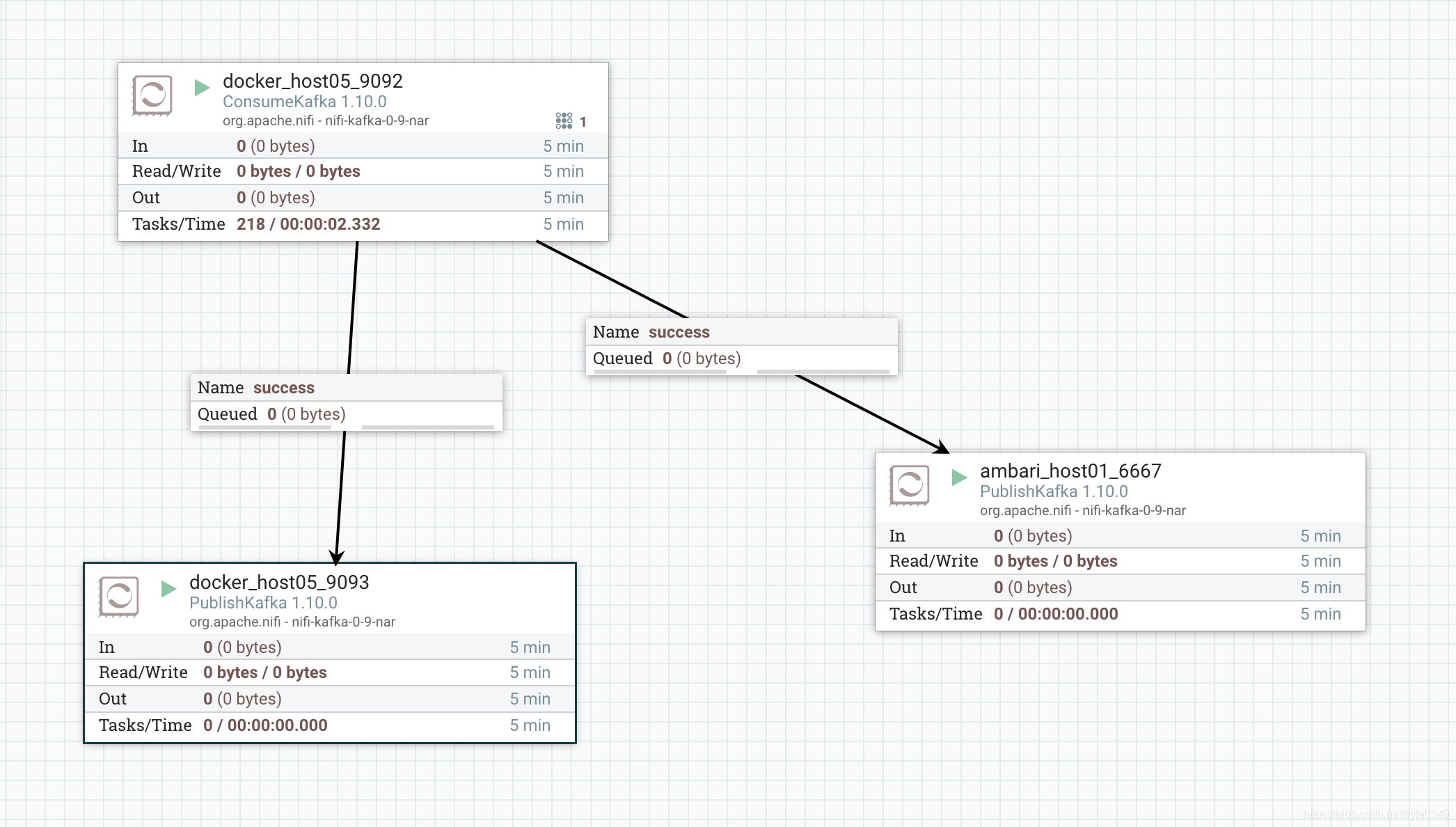This screenshot has width=1456, height=827.
Task: Click the nar bundle text on docker_host05_9093
Action: pos(292,622)
